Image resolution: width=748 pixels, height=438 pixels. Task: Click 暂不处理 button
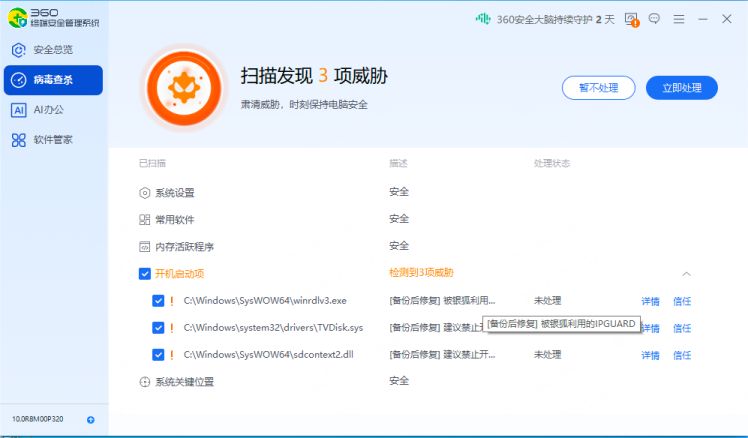pyautogui.click(x=598, y=88)
